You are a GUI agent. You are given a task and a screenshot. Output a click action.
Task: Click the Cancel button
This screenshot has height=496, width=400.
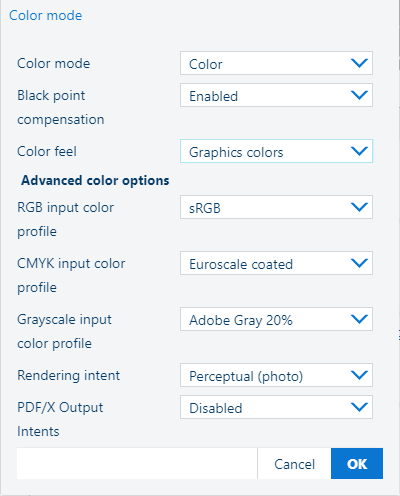294,464
